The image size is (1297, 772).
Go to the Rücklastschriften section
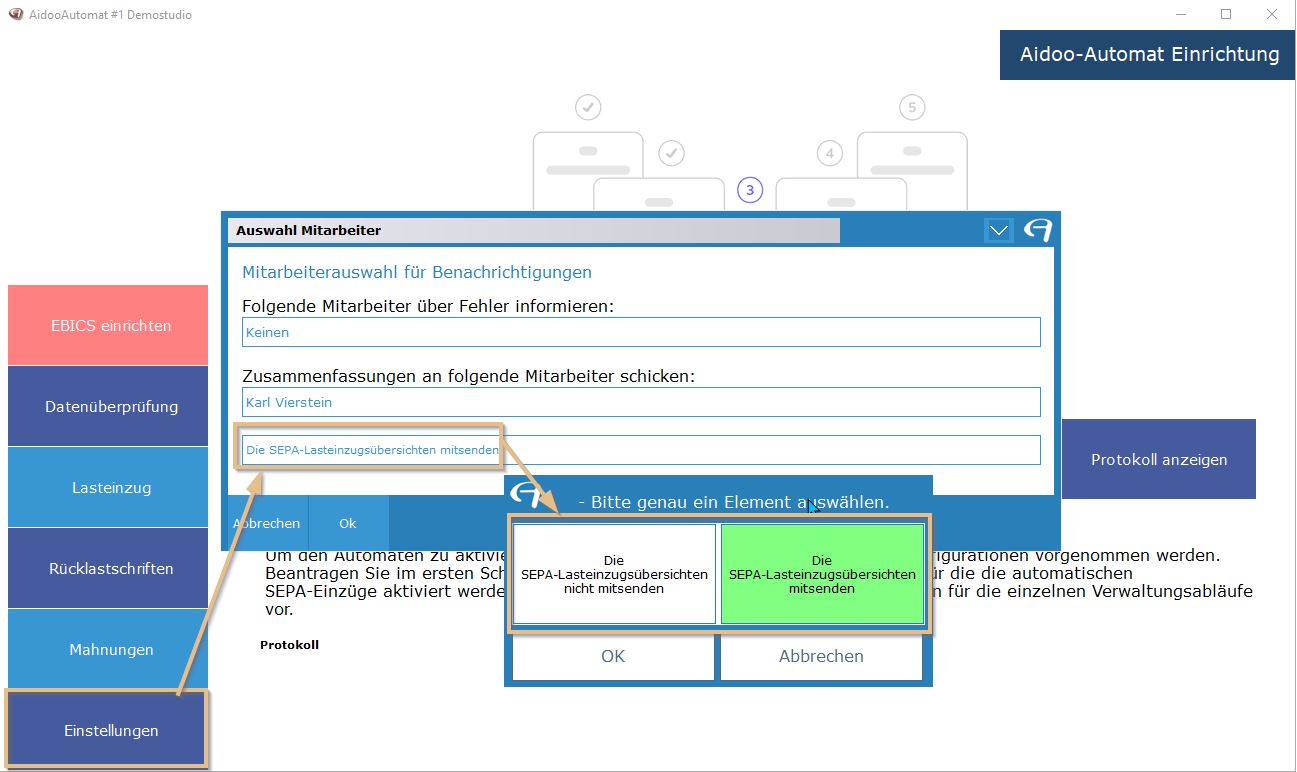point(108,568)
